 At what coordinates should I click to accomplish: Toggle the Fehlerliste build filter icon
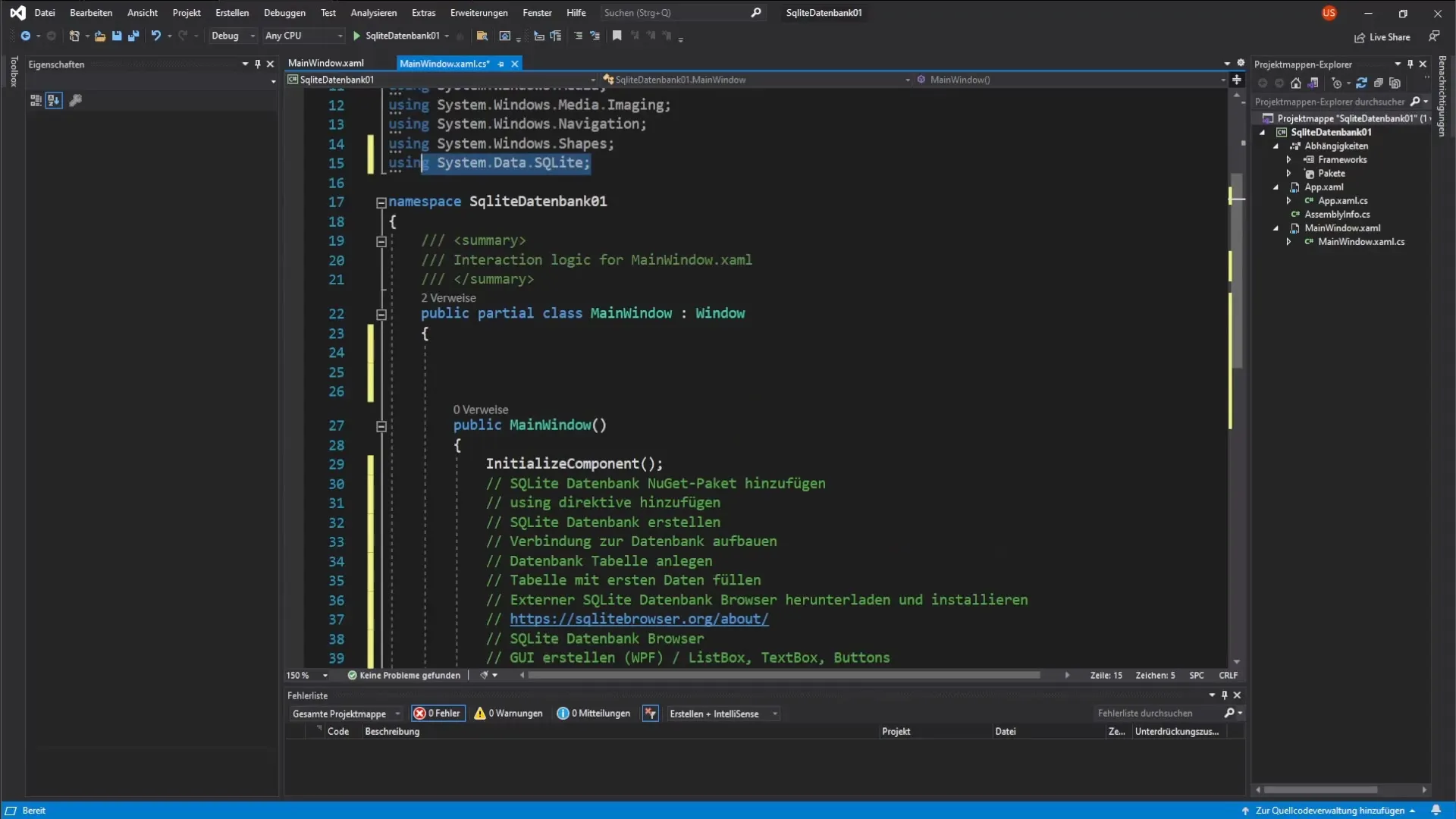click(x=651, y=714)
